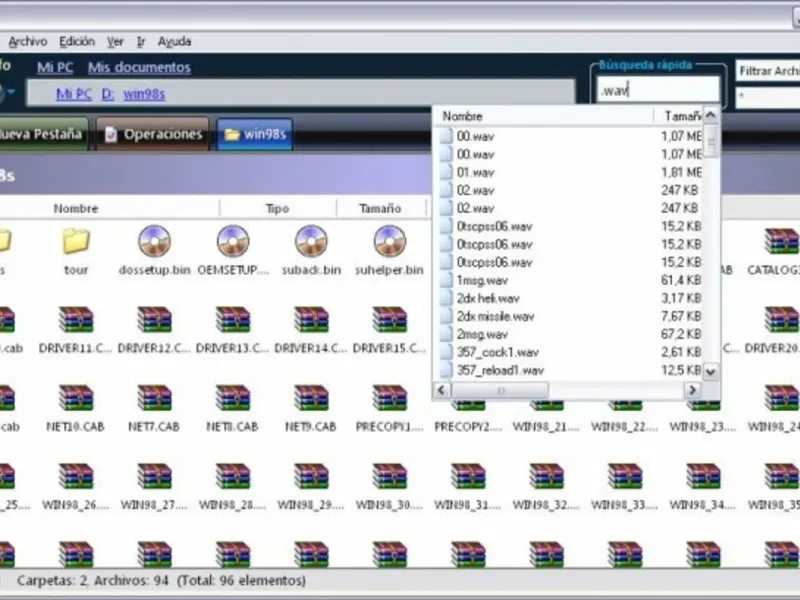Select the WIN98_26 archive icon
Viewport: 800px width, 600px height.
point(76,477)
